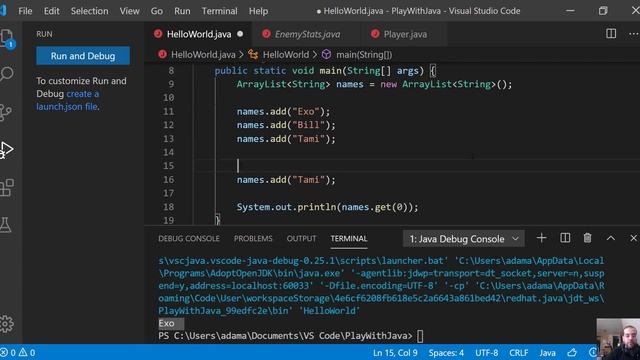Switch to OUTPUT panel tab
This screenshot has height=360, width=640.
click(x=301, y=238)
